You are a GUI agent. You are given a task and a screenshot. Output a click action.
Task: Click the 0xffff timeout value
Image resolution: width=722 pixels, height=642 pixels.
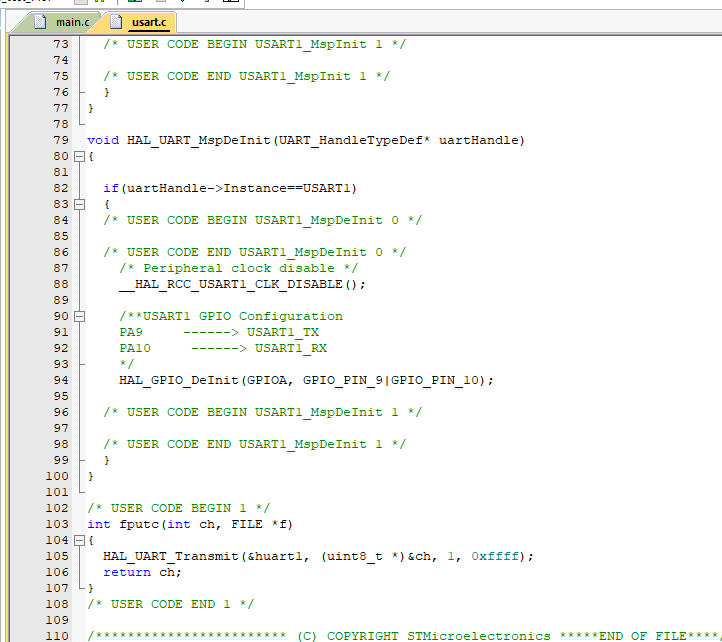[x=495, y=556]
